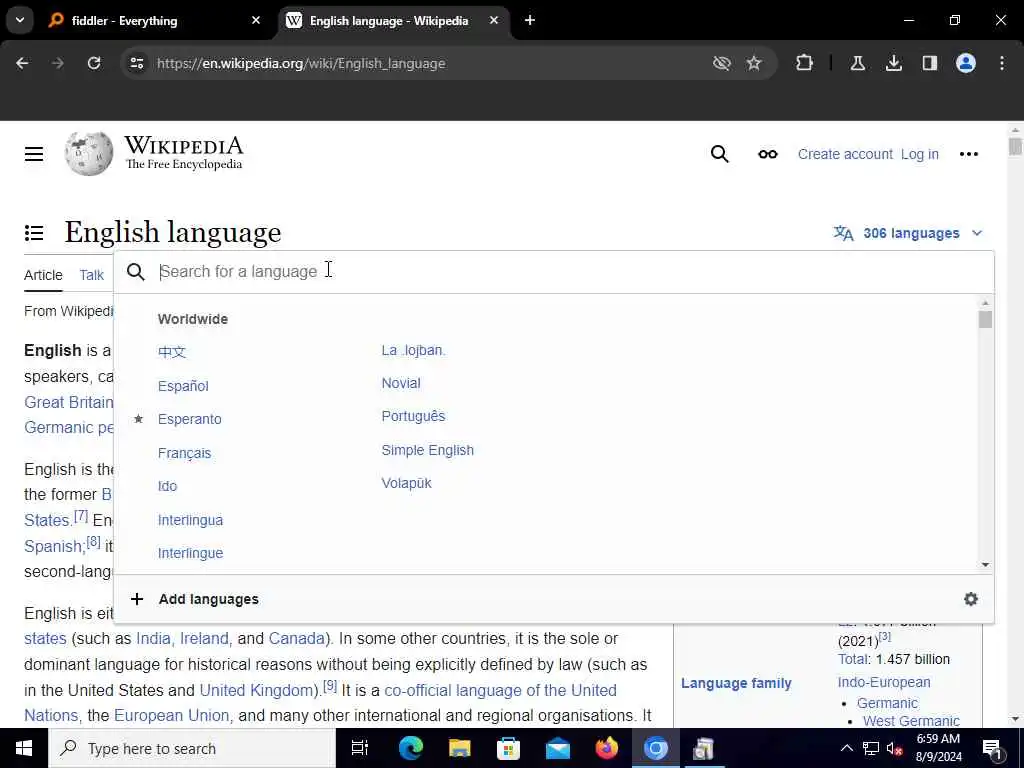Screen dimensions: 1024x768
Task: Open the browser profile menu
Action: point(965,63)
